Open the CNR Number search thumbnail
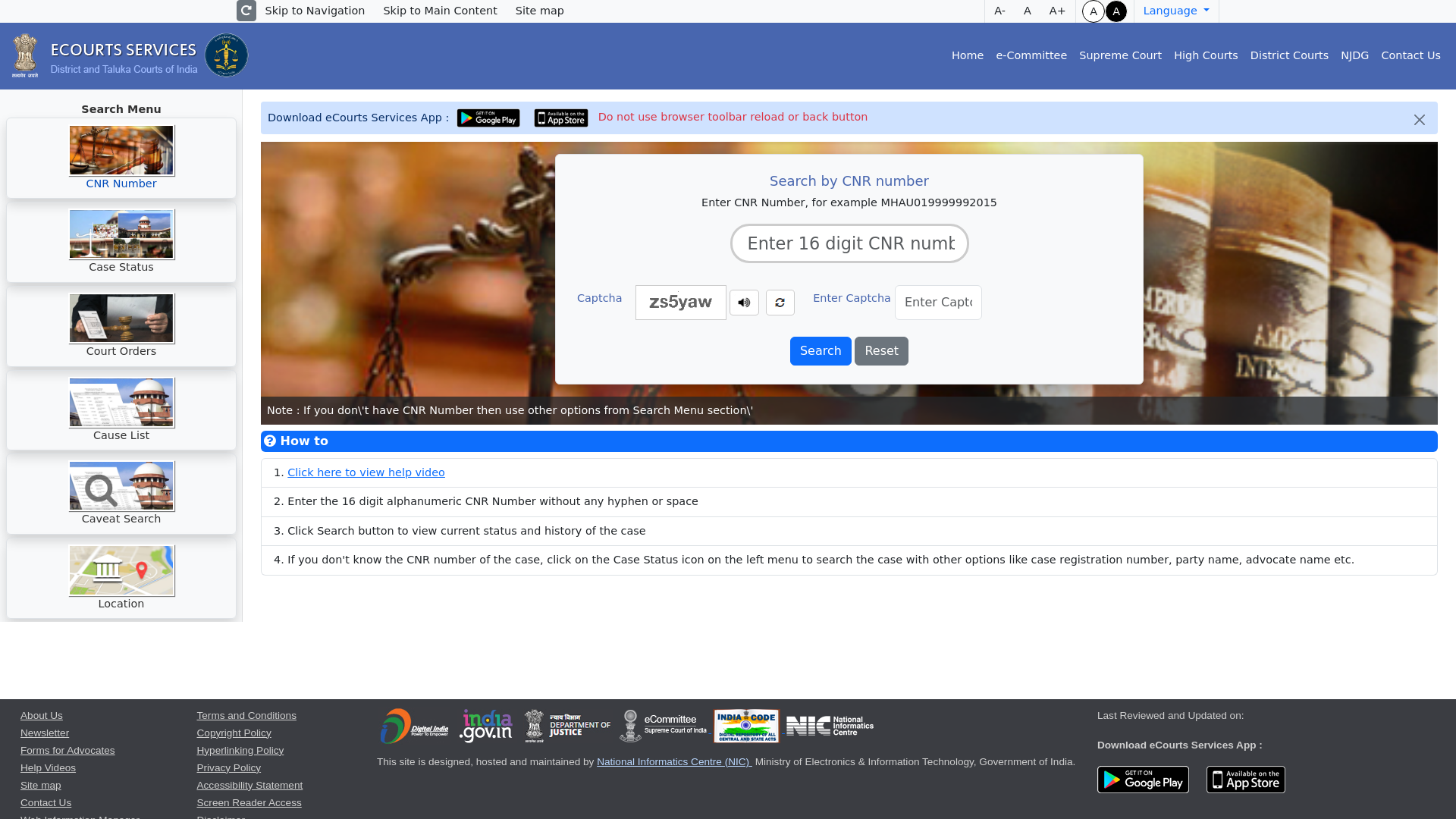This screenshot has width=1456, height=819. [121, 150]
